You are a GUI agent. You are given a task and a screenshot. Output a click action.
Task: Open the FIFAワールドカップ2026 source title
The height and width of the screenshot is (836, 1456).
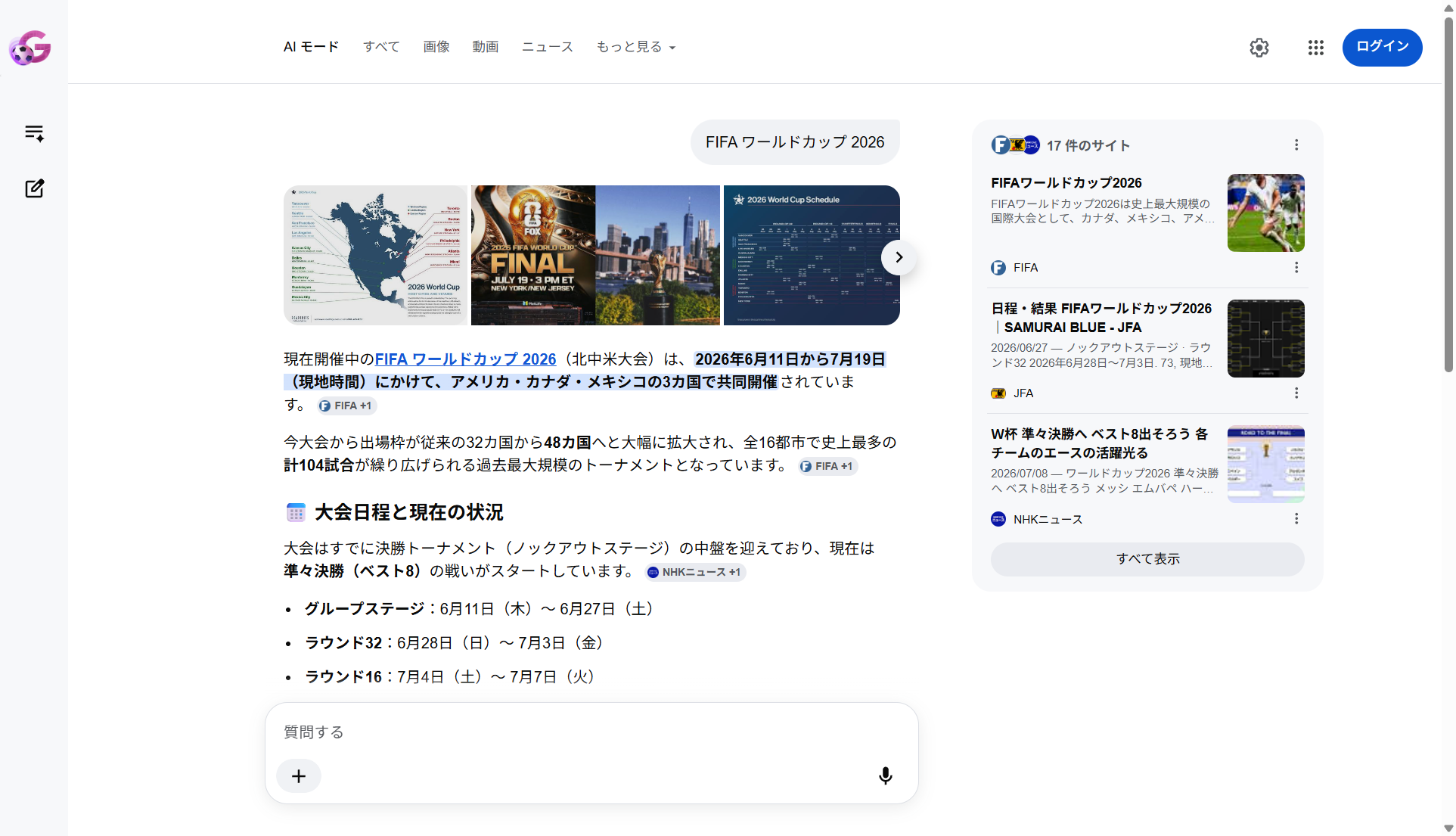pyautogui.click(x=1066, y=183)
